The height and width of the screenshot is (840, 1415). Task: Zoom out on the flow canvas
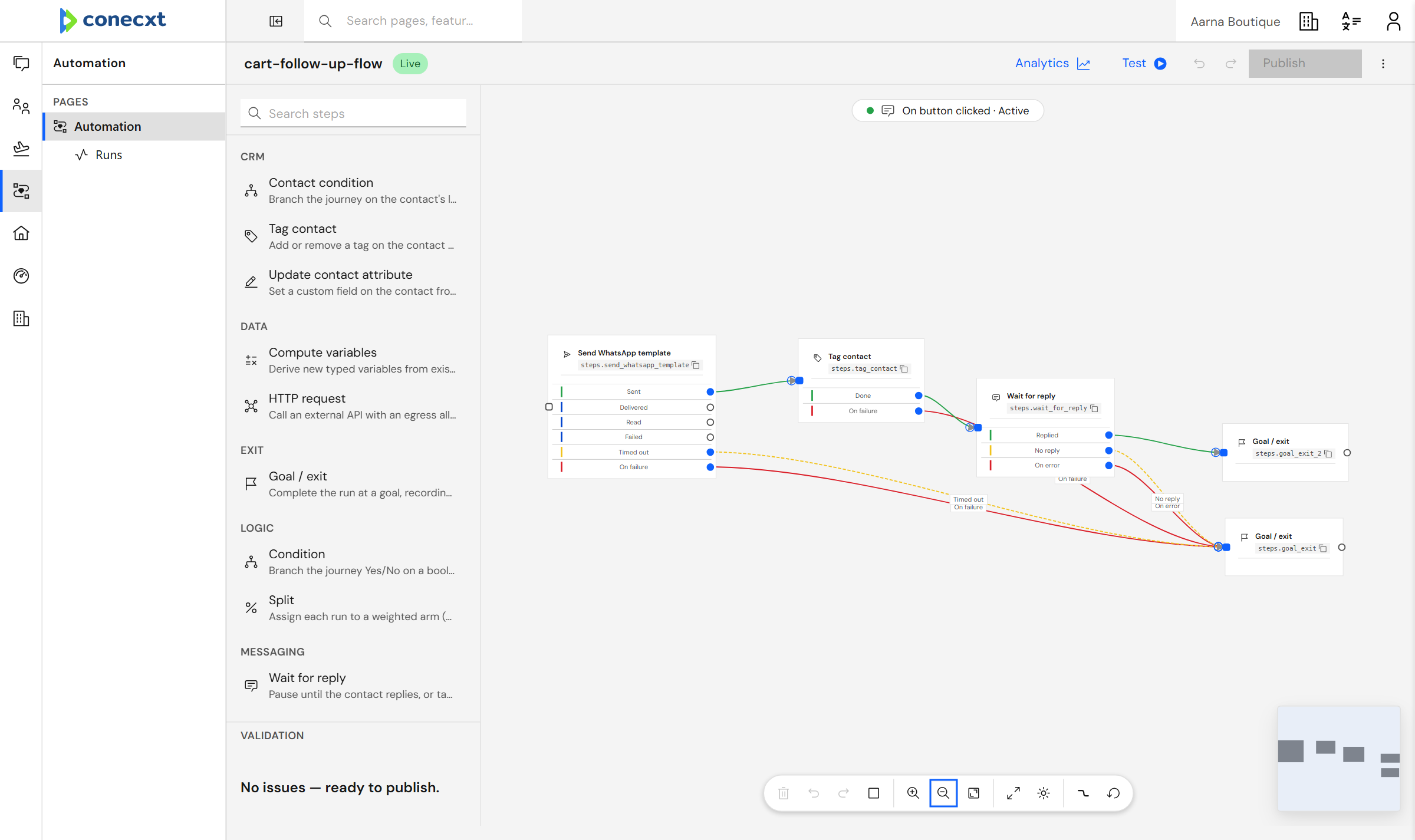click(x=943, y=793)
